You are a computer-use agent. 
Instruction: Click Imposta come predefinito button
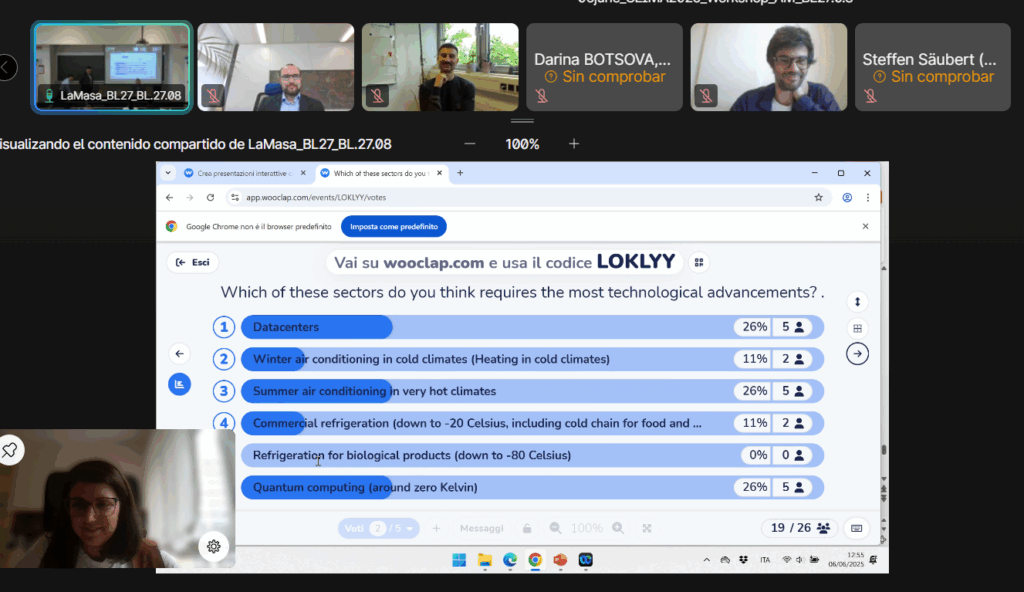tap(394, 227)
